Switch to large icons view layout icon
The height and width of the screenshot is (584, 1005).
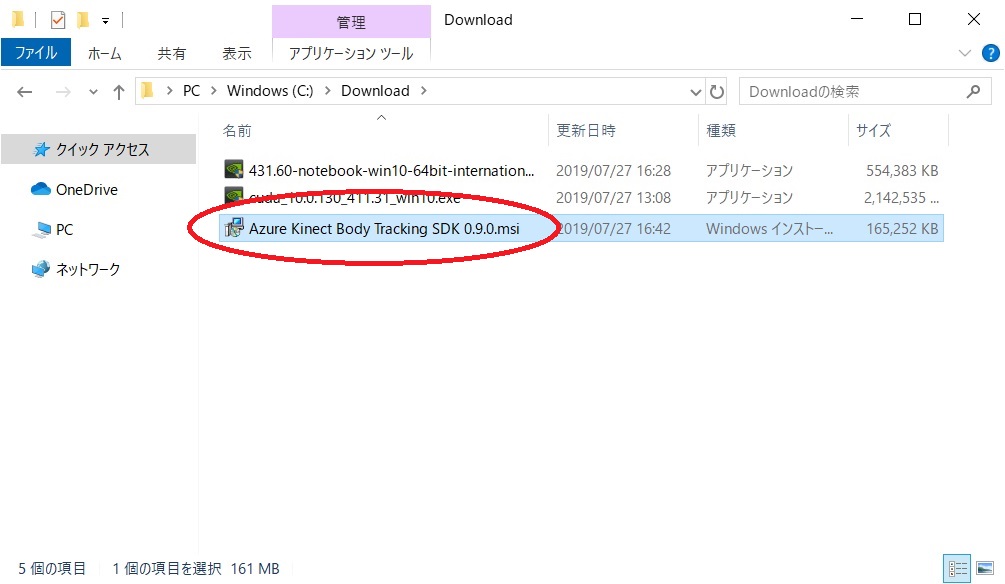pyautogui.click(x=985, y=568)
